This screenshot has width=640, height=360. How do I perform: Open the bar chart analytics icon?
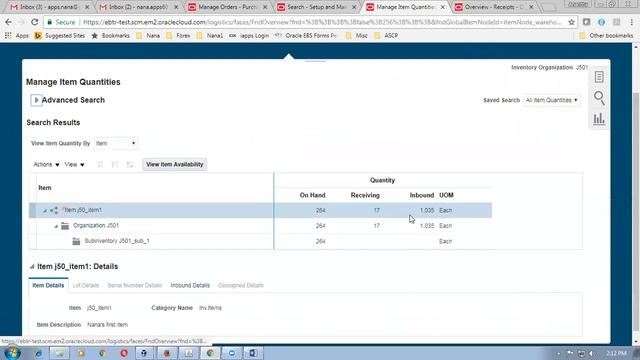coord(599,119)
